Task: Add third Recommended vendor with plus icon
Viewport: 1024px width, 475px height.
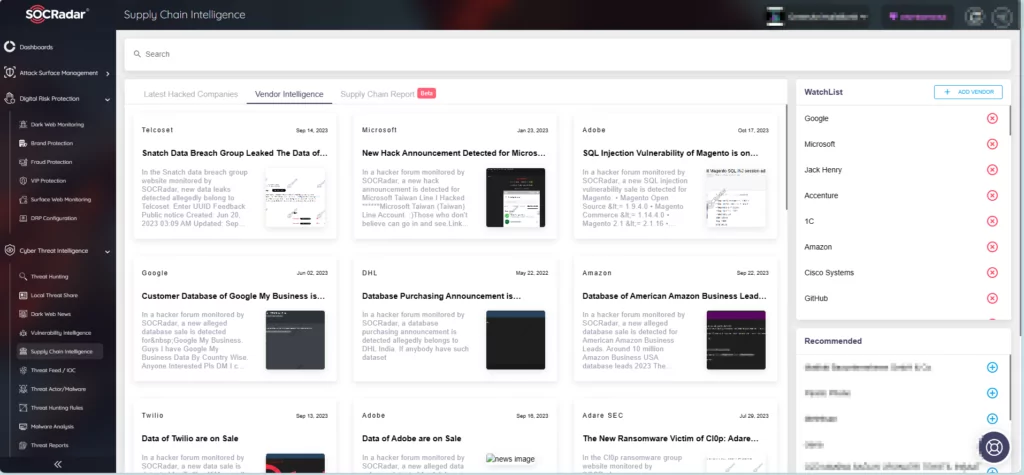Action: (992, 418)
